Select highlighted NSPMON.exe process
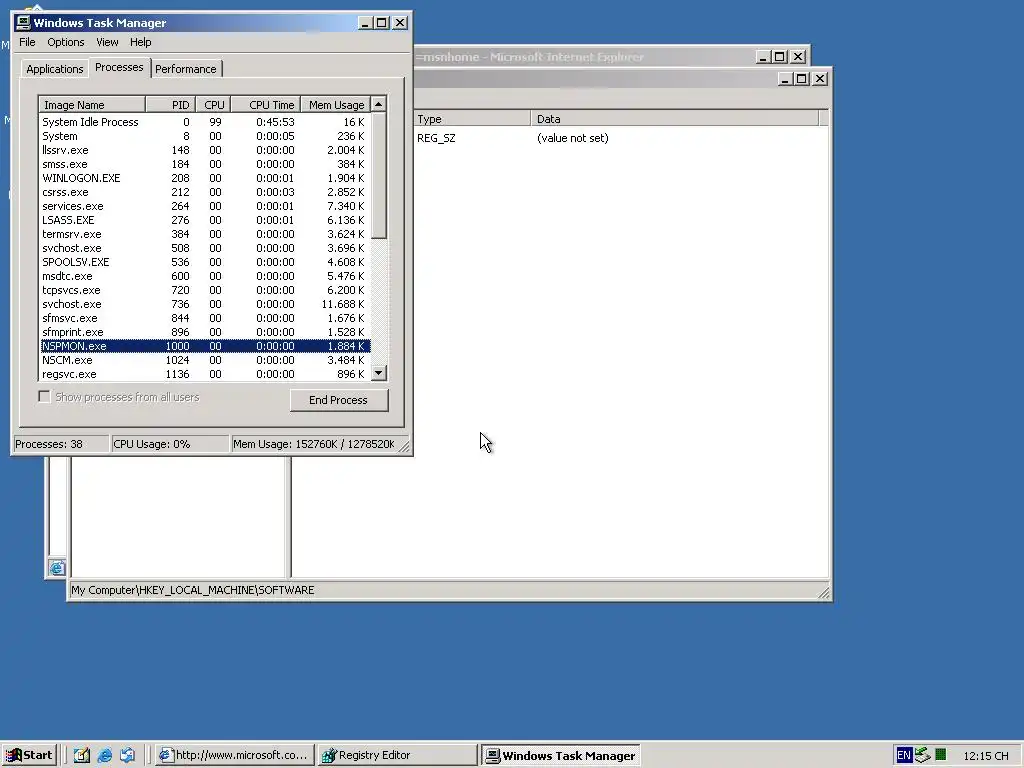The width and height of the screenshot is (1024, 768). click(x=205, y=346)
